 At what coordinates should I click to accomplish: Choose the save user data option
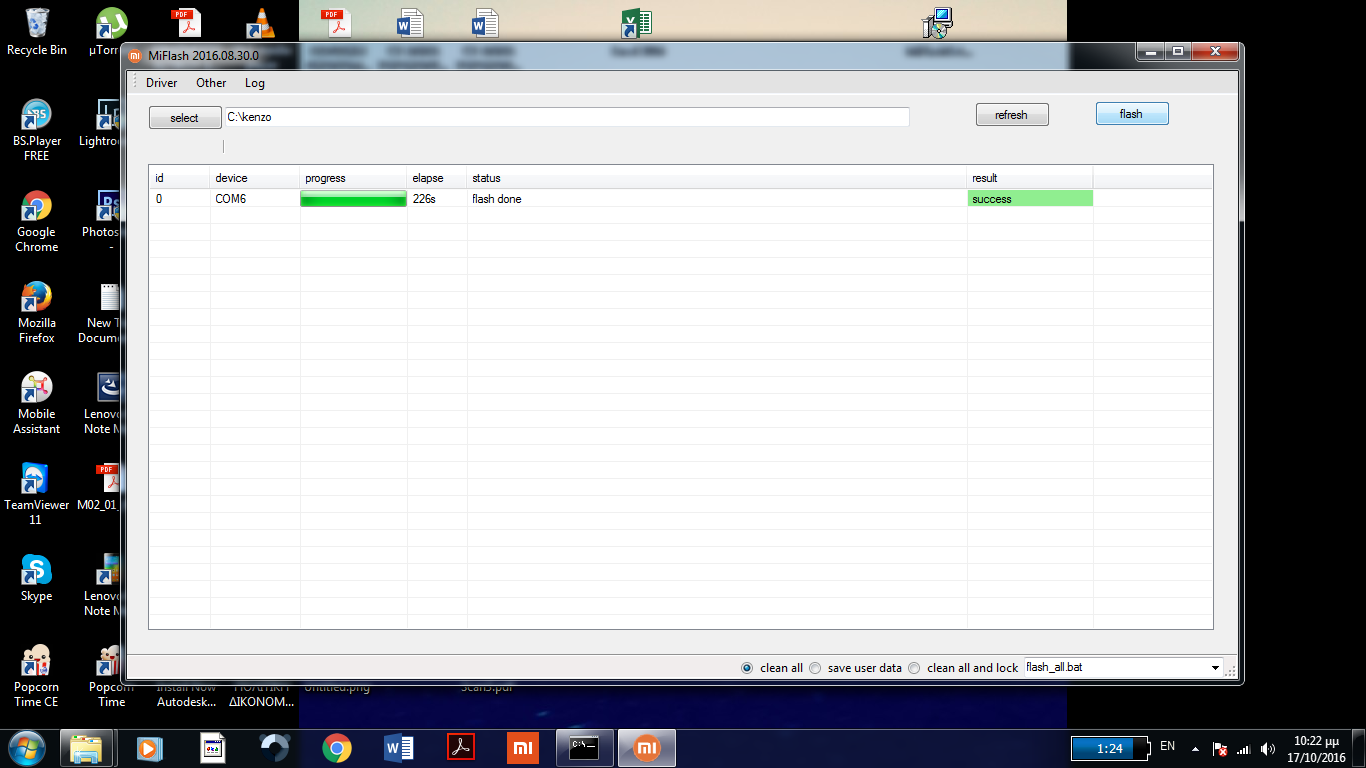pos(815,668)
